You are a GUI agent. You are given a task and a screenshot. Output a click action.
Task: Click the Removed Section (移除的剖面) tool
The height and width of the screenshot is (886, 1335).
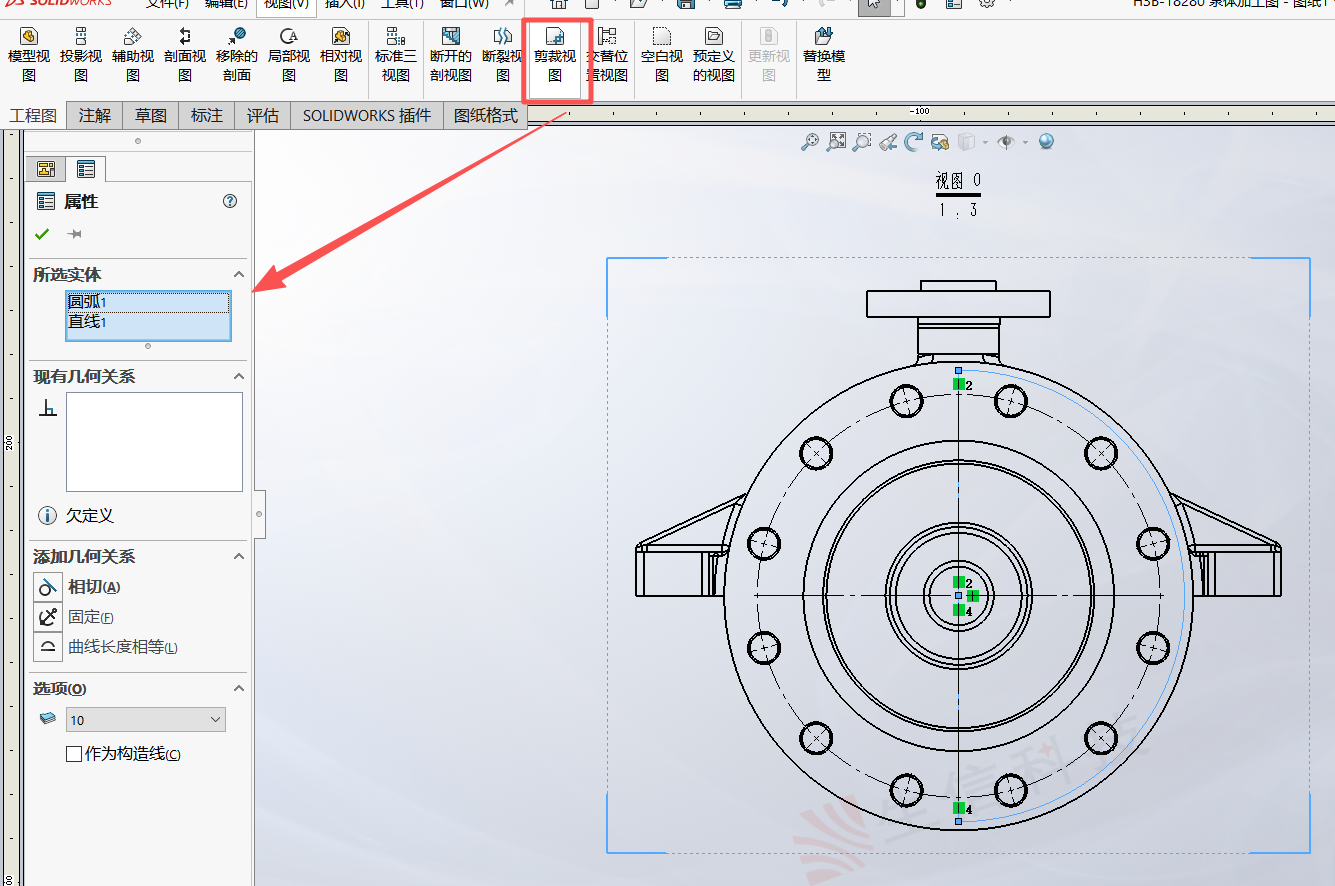pos(237,55)
